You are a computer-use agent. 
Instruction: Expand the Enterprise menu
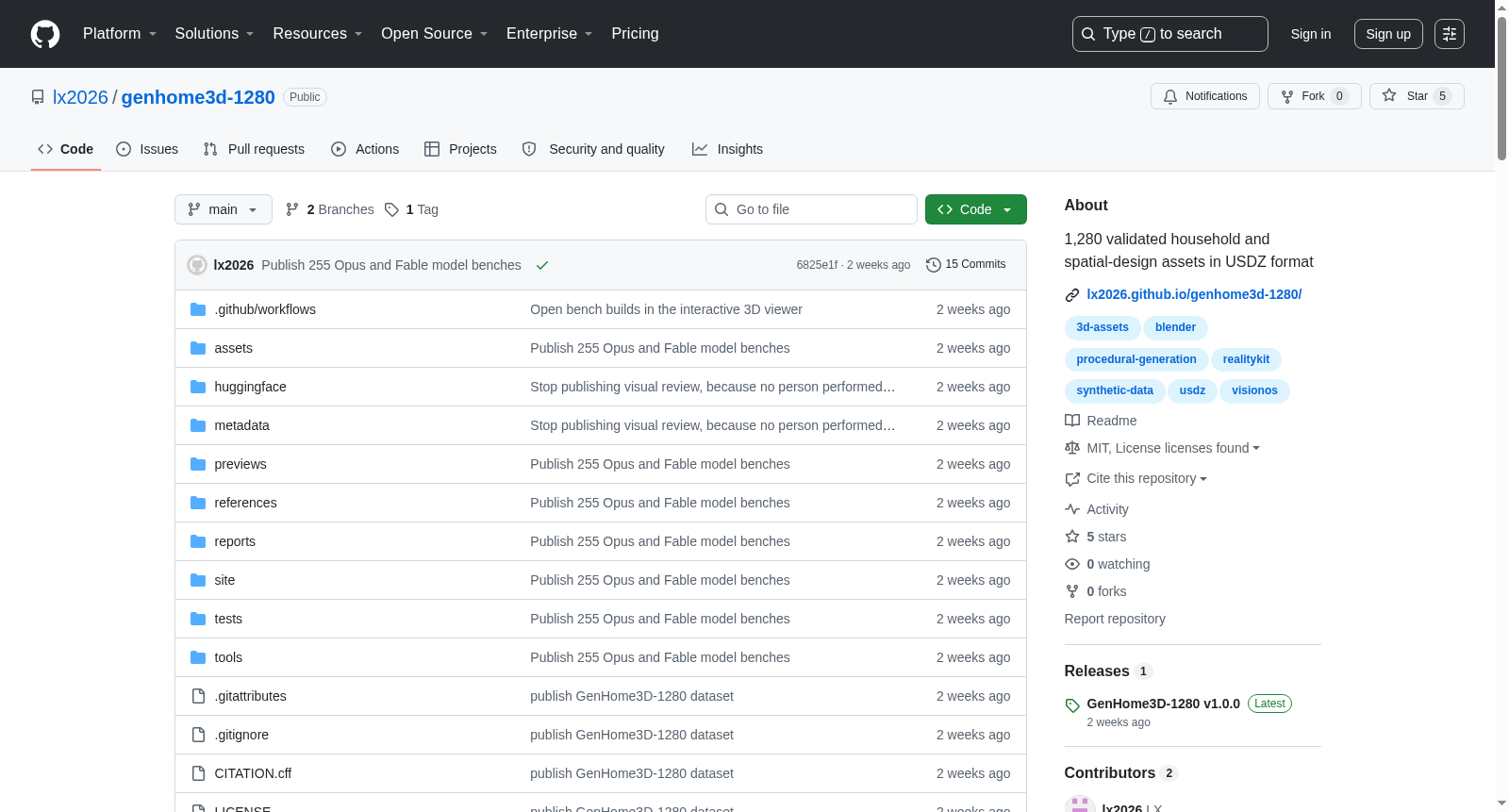(x=550, y=34)
